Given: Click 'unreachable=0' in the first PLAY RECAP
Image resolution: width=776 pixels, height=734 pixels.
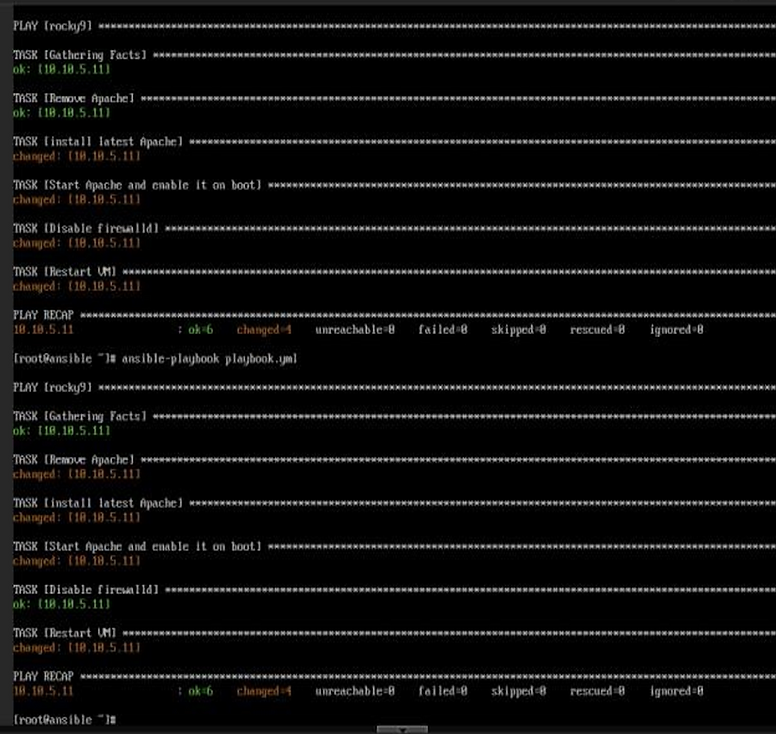Looking at the screenshot, I should [355, 330].
